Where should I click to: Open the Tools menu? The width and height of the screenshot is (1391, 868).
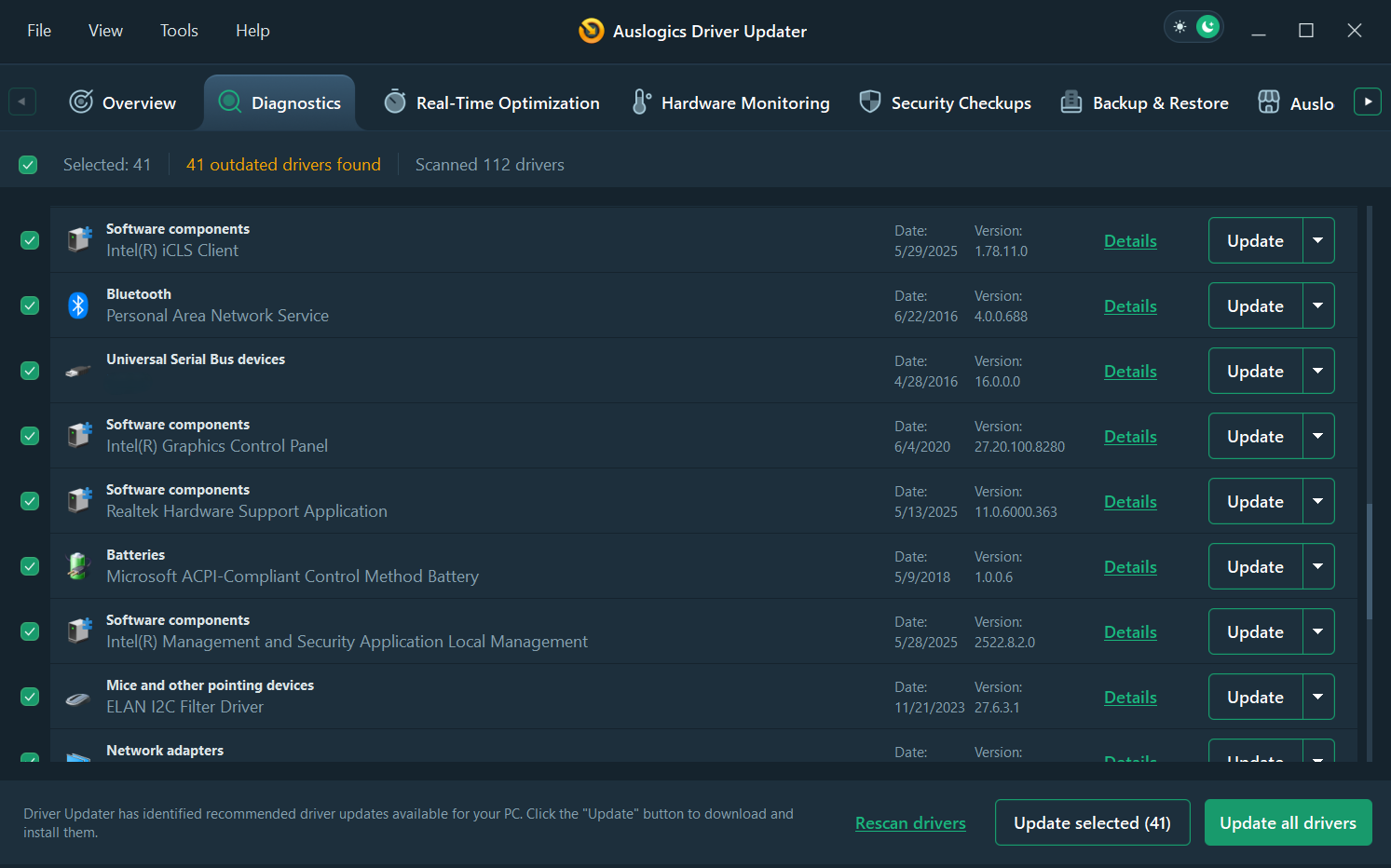click(x=179, y=30)
